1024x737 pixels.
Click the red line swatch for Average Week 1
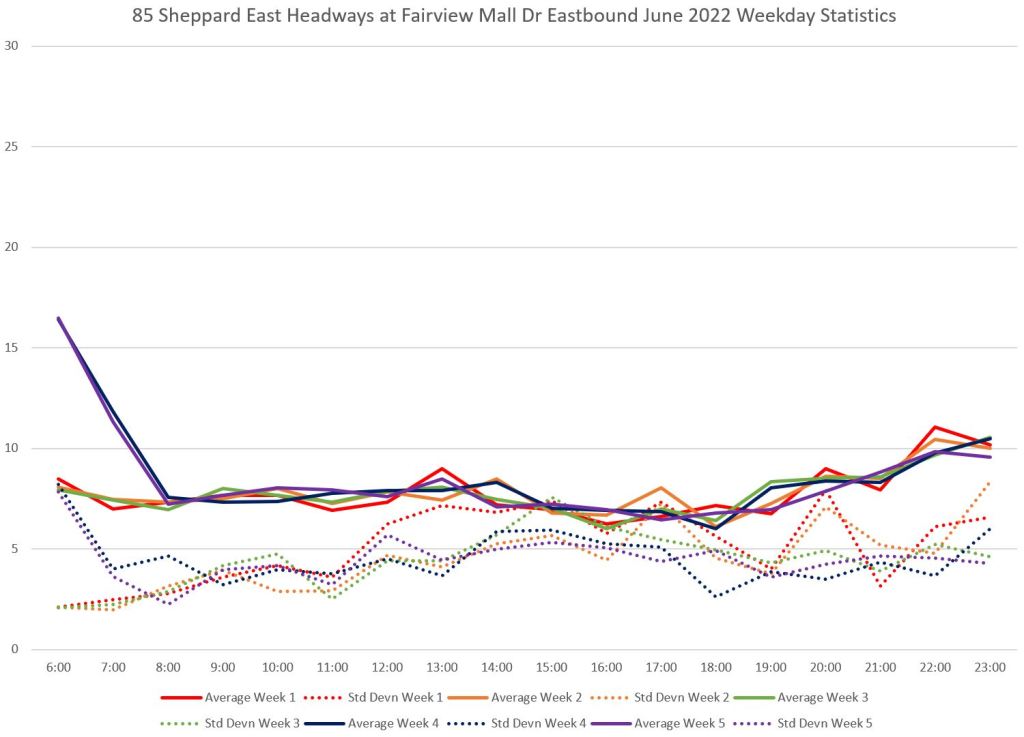pyautogui.click(x=180, y=696)
